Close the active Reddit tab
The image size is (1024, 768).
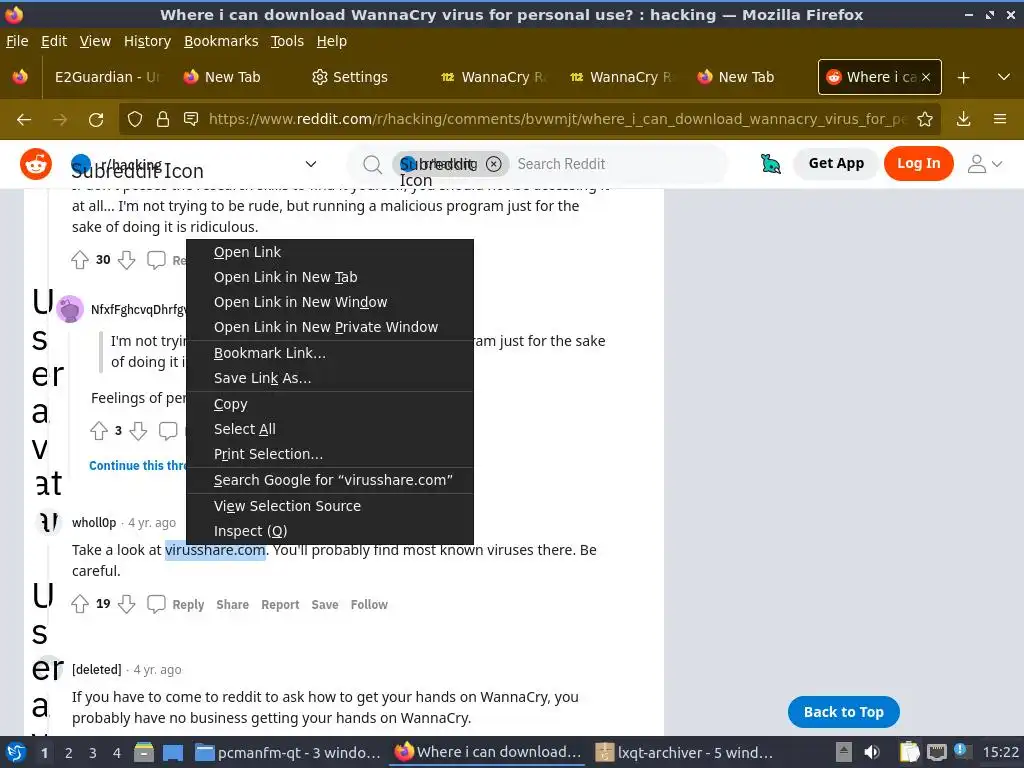(926, 77)
